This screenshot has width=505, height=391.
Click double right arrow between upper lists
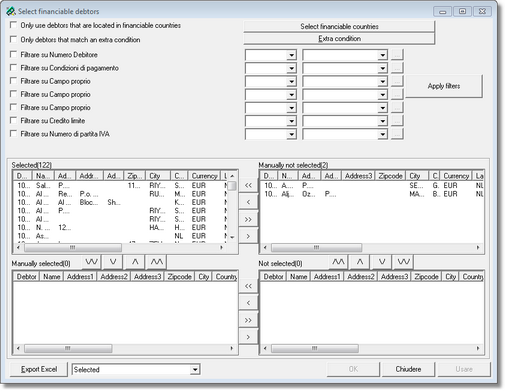(x=248, y=219)
